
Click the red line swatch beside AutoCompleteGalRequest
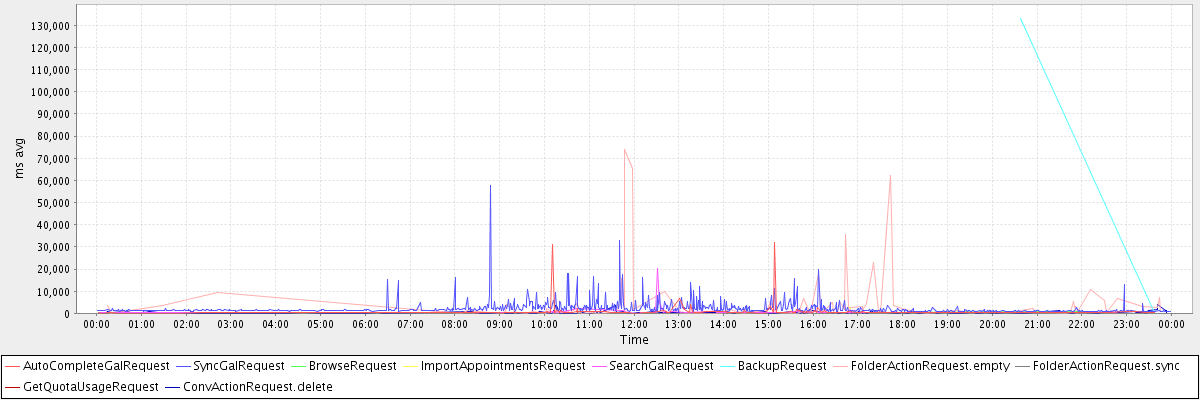point(13,366)
